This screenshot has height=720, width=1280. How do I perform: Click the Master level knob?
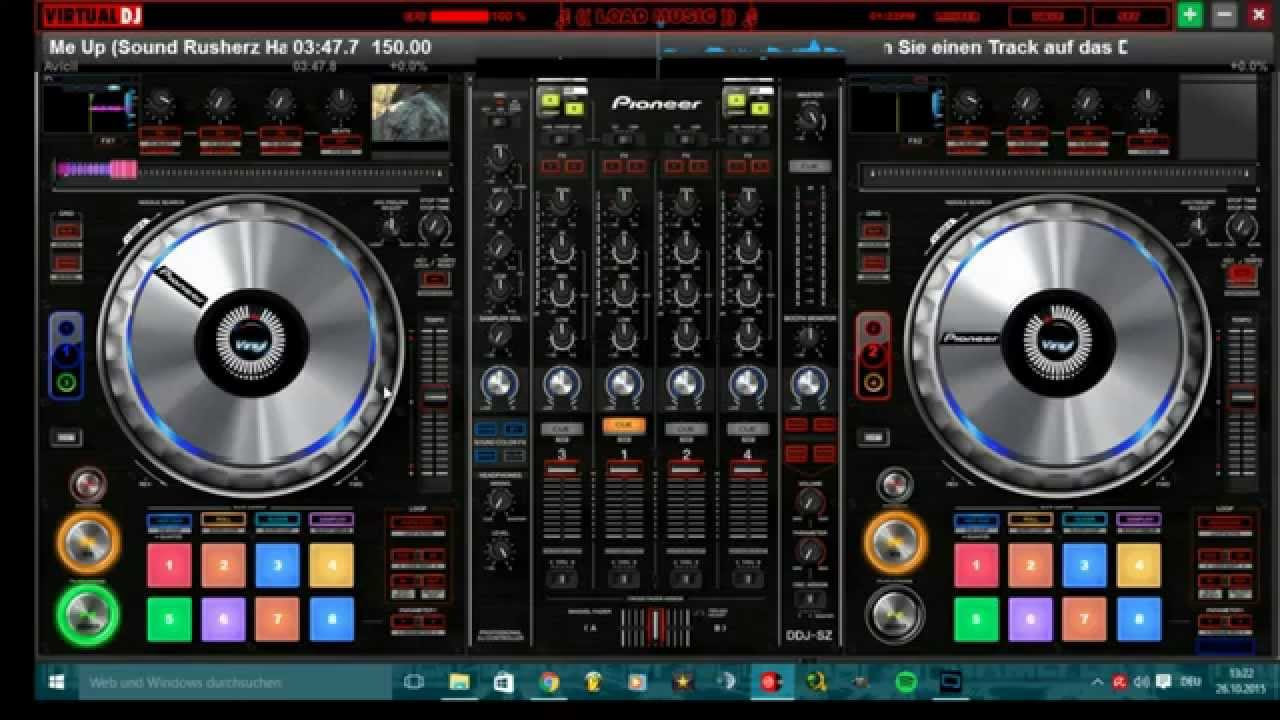810,120
